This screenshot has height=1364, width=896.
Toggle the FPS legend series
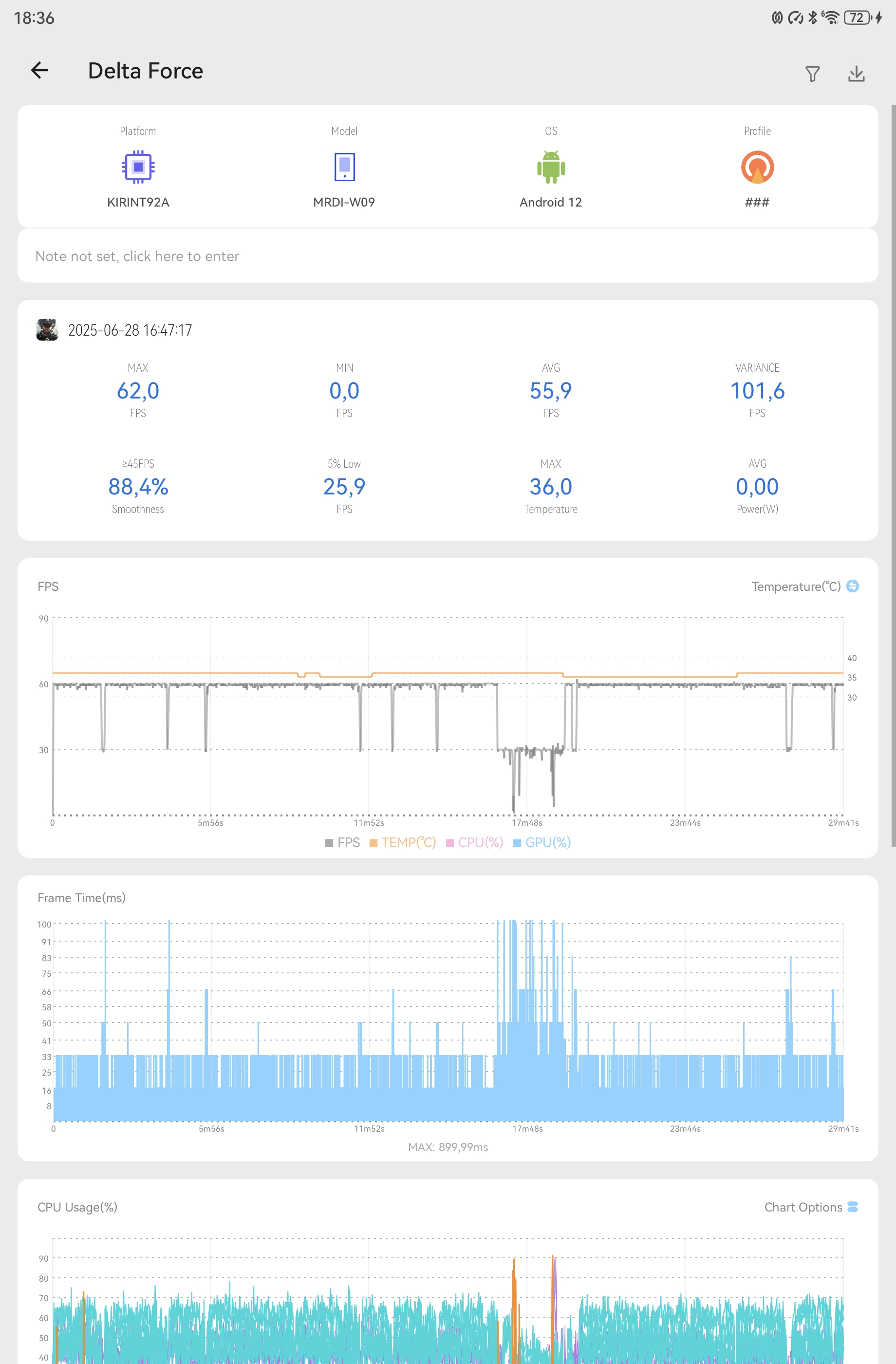click(x=343, y=842)
